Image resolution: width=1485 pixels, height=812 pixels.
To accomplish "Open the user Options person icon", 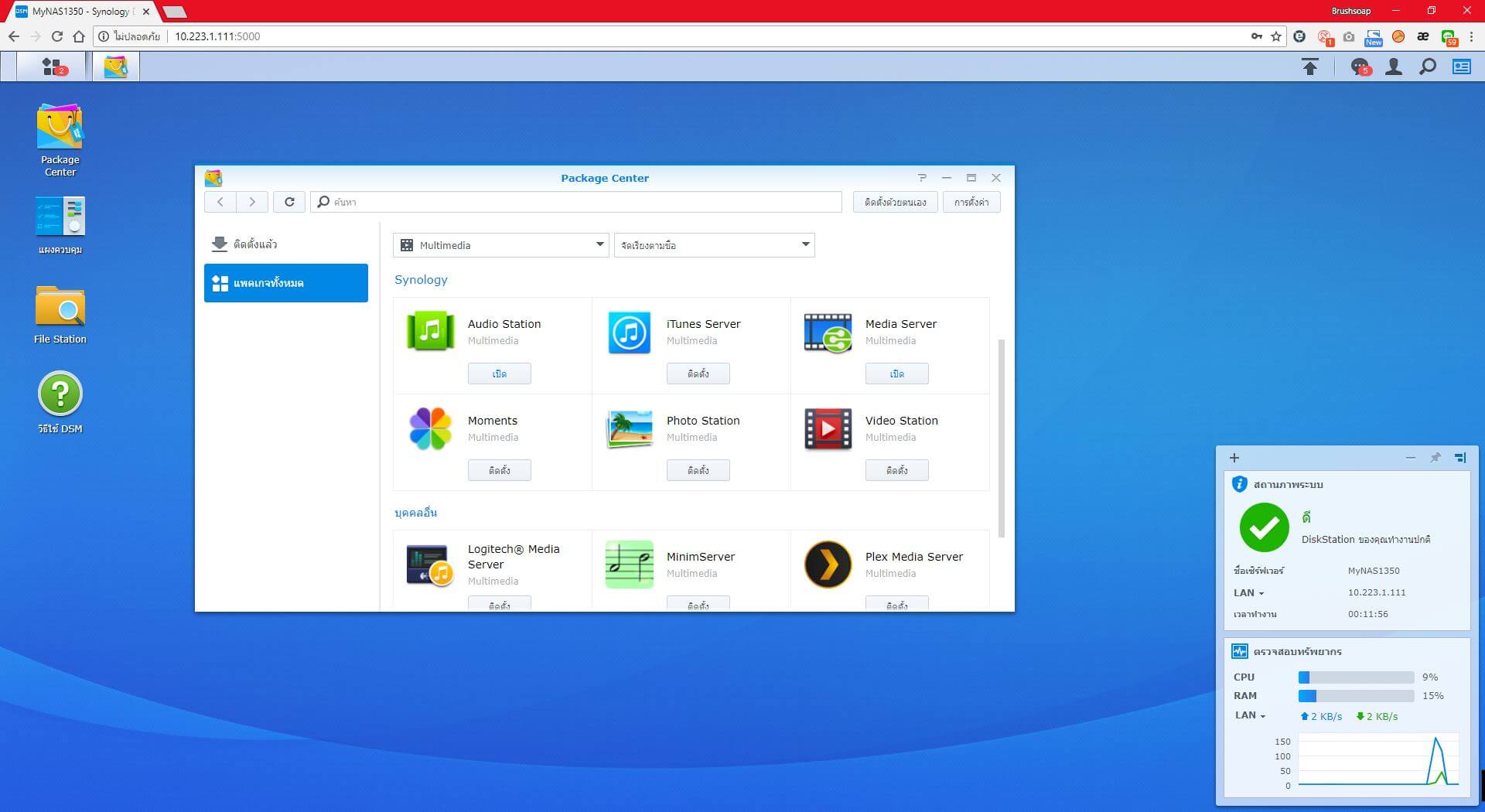I will point(1394,67).
